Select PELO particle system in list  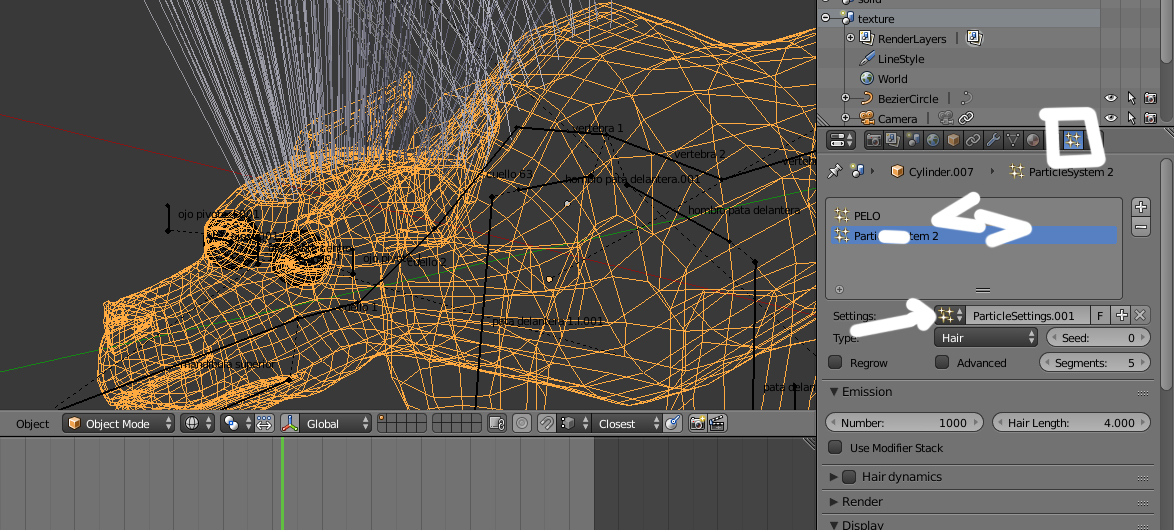point(974,216)
